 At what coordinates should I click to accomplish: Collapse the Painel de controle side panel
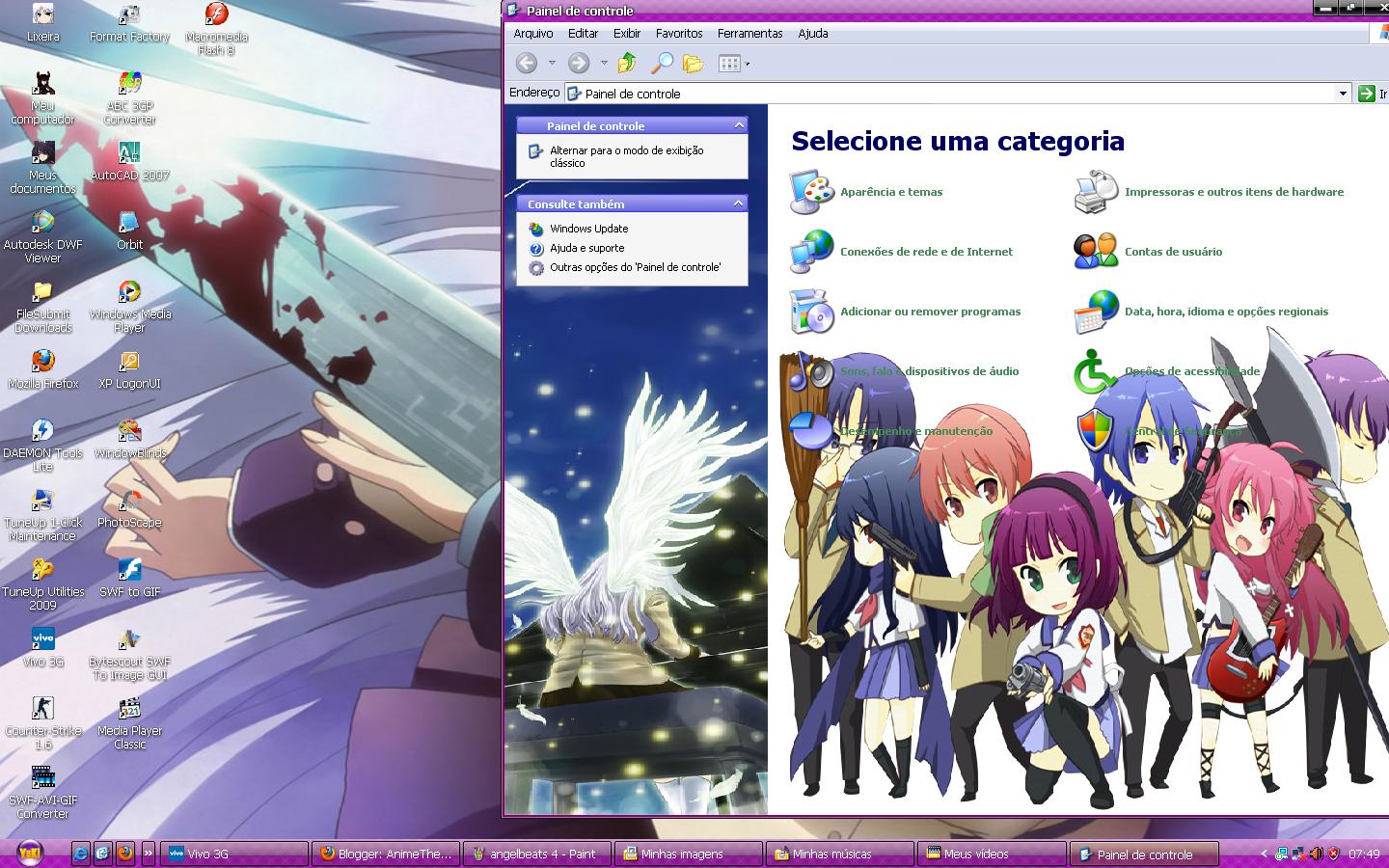pos(739,125)
